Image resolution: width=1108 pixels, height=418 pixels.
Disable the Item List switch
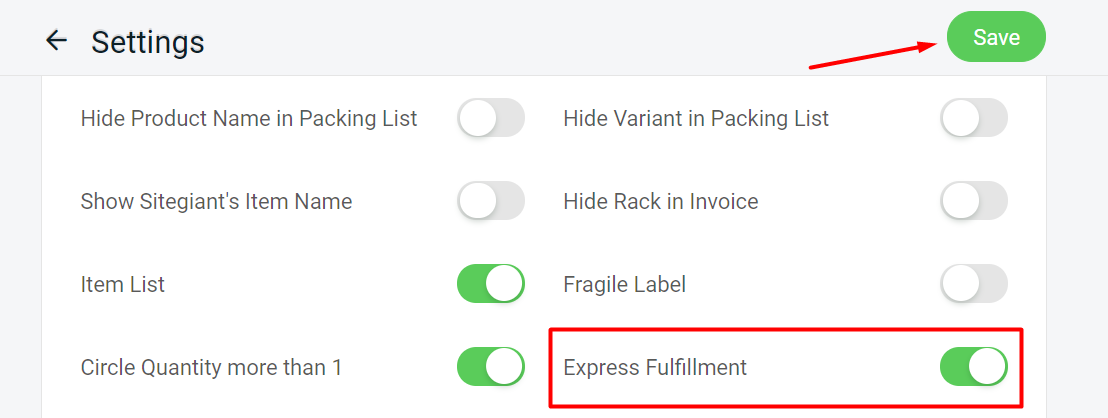tap(491, 284)
